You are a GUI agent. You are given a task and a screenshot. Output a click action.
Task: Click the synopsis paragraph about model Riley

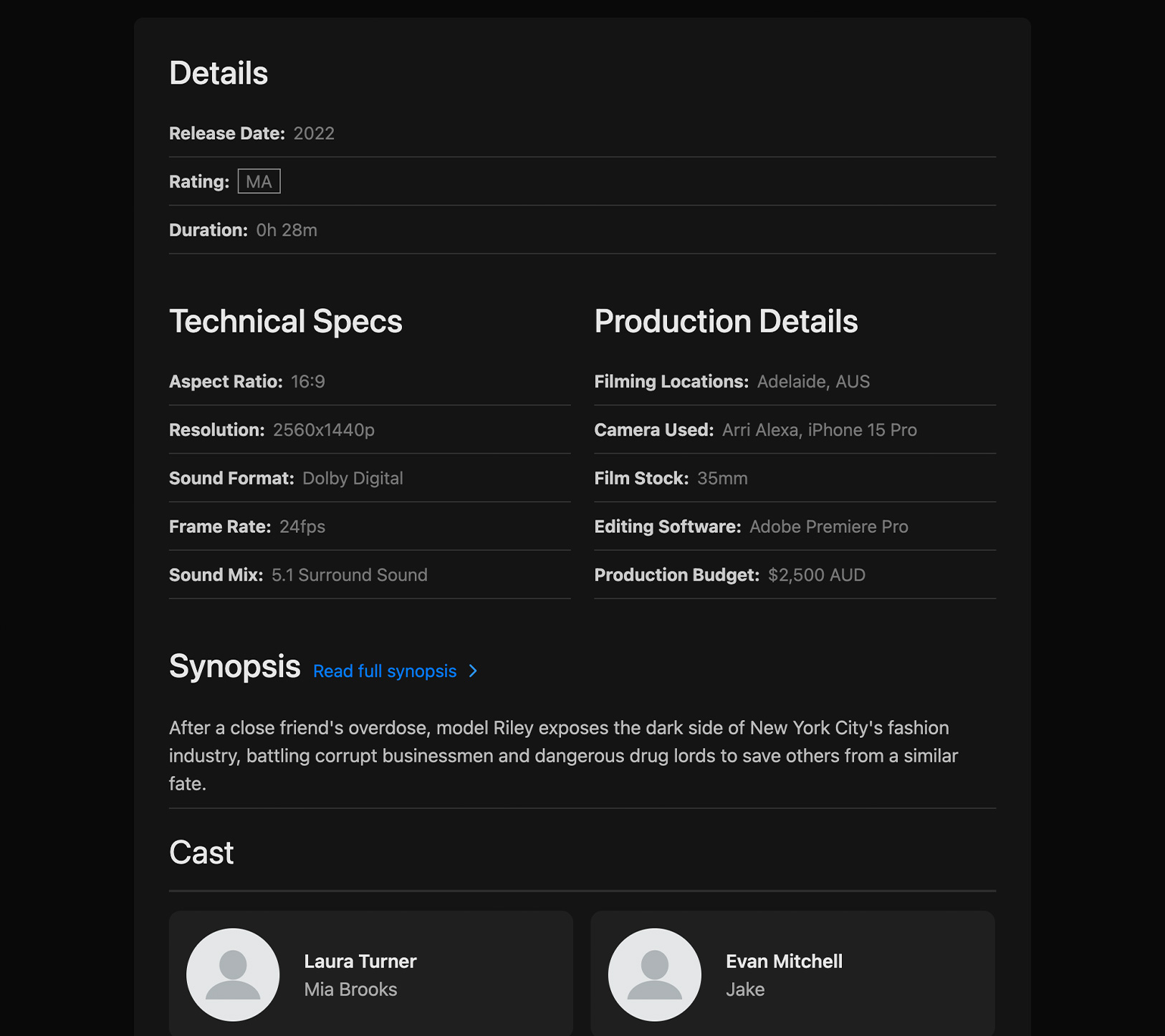[x=563, y=756]
